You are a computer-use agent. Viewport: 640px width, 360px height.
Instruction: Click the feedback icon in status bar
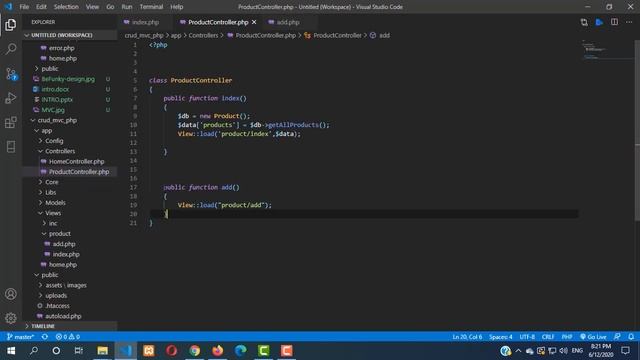pos(617,337)
